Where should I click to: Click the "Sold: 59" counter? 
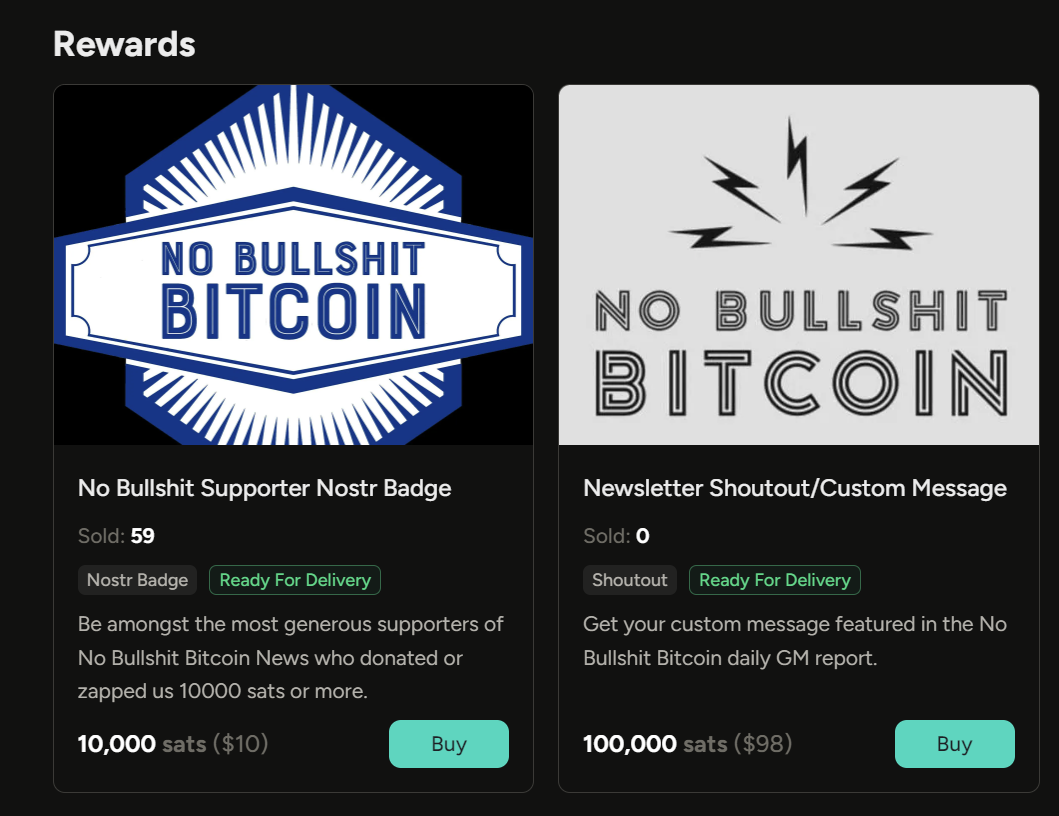(x=116, y=536)
